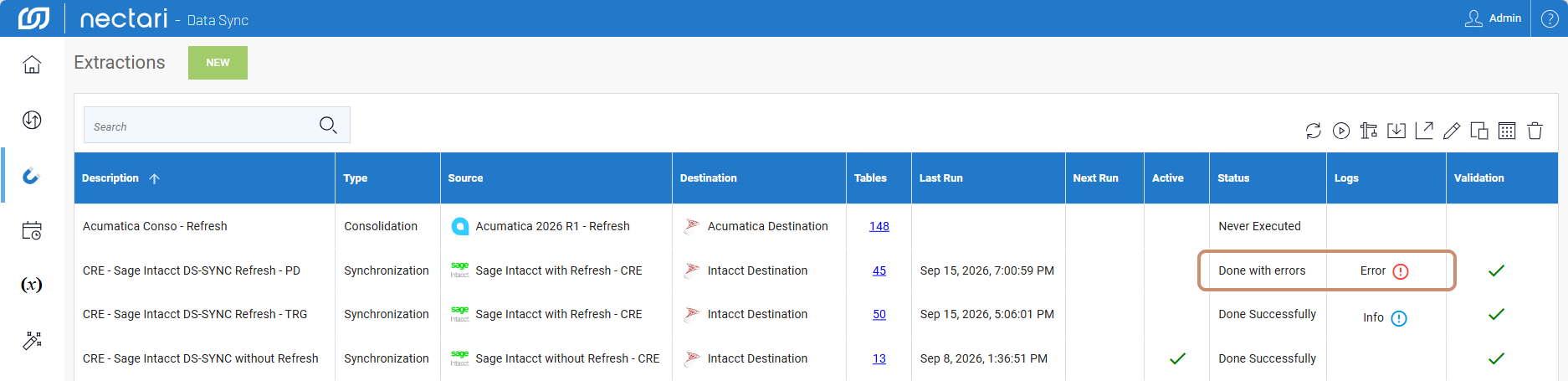Image resolution: width=1568 pixels, height=381 pixels.
Task: Click the Export arrow icon in toolbar
Action: pos(1424,131)
